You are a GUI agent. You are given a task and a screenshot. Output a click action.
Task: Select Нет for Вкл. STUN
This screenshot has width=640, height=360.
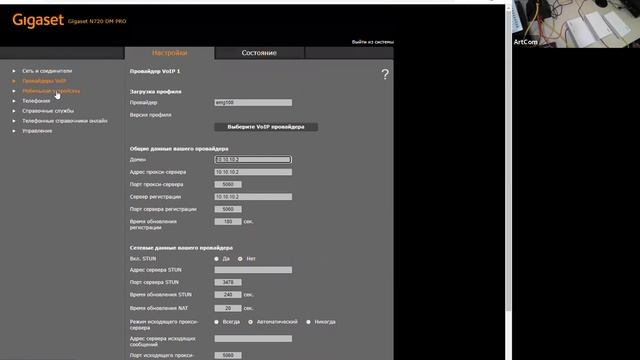click(x=240, y=259)
